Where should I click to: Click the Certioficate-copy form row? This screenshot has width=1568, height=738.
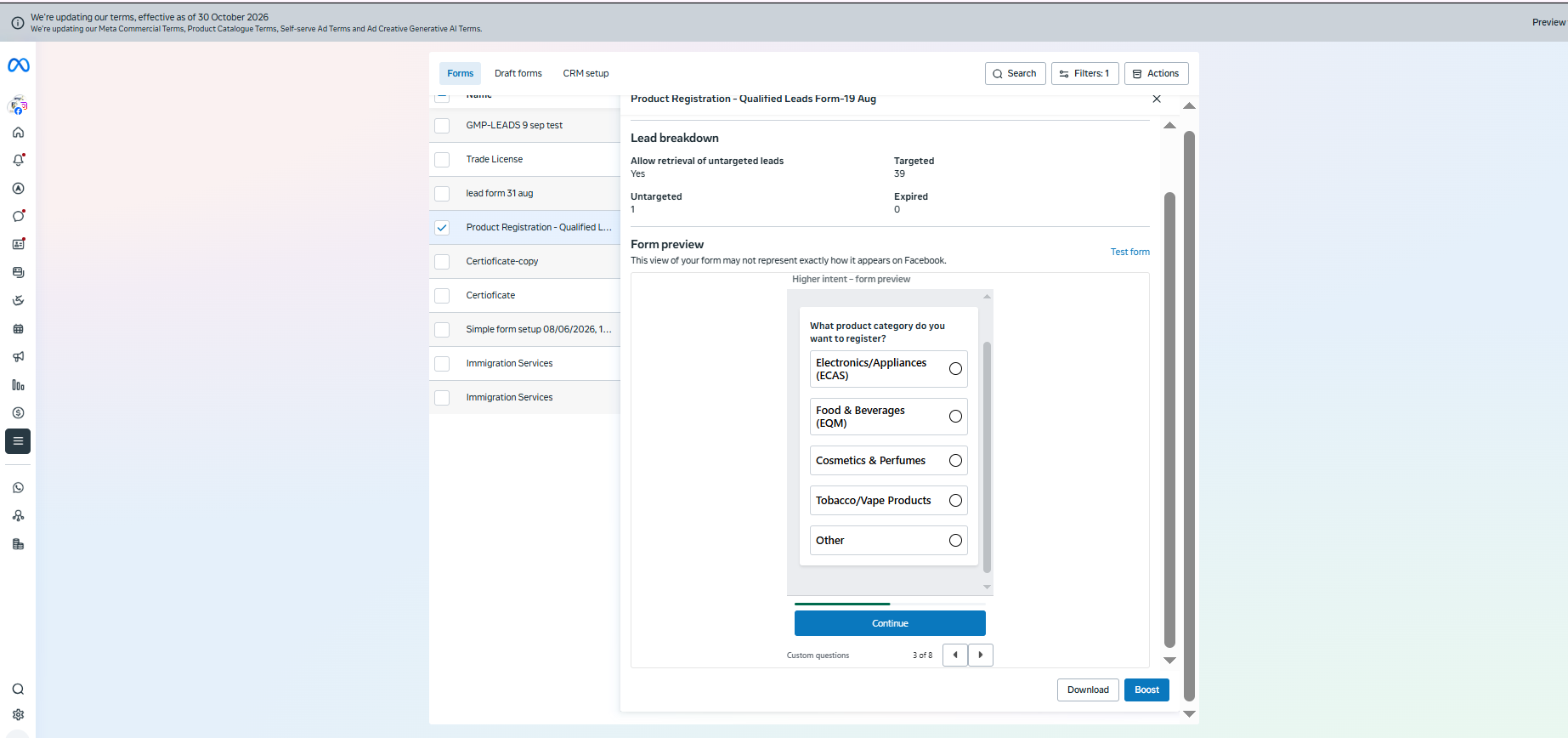pyautogui.click(x=524, y=261)
